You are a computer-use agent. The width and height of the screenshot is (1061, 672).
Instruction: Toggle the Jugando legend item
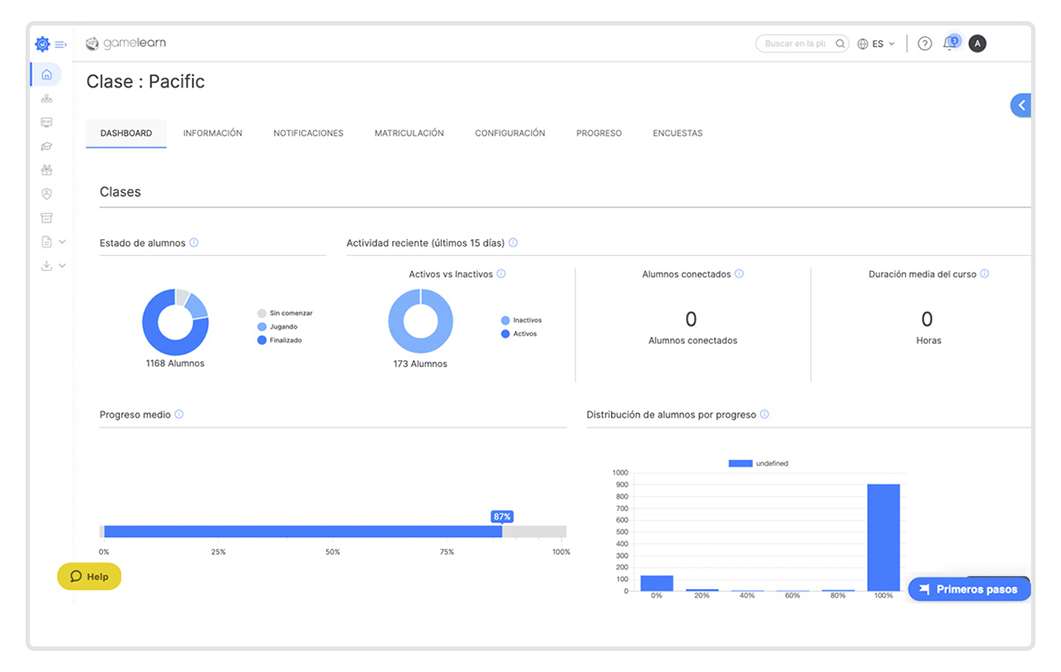point(278,327)
